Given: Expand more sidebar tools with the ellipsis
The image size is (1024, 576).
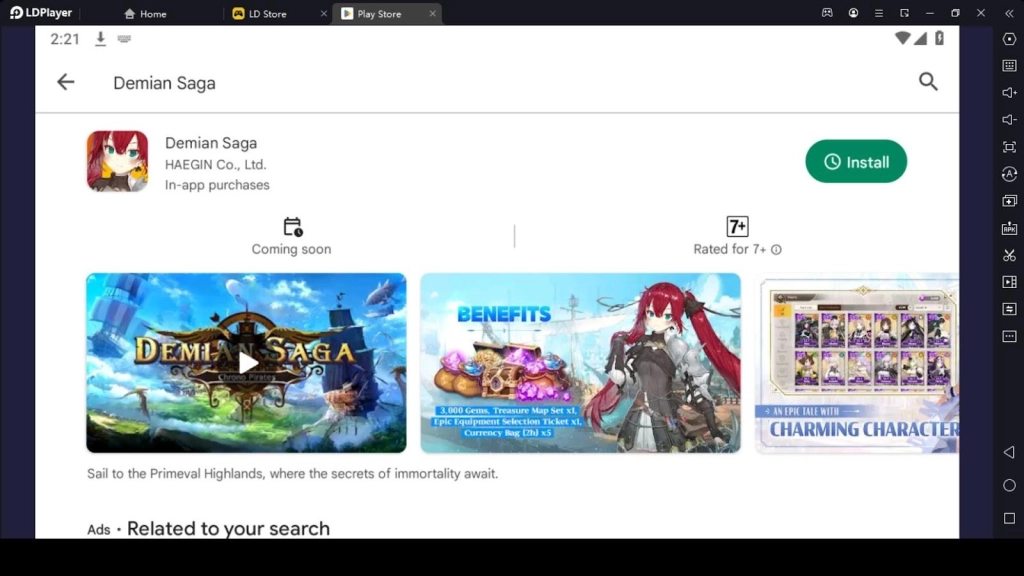Looking at the screenshot, I should (x=1008, y=335).
